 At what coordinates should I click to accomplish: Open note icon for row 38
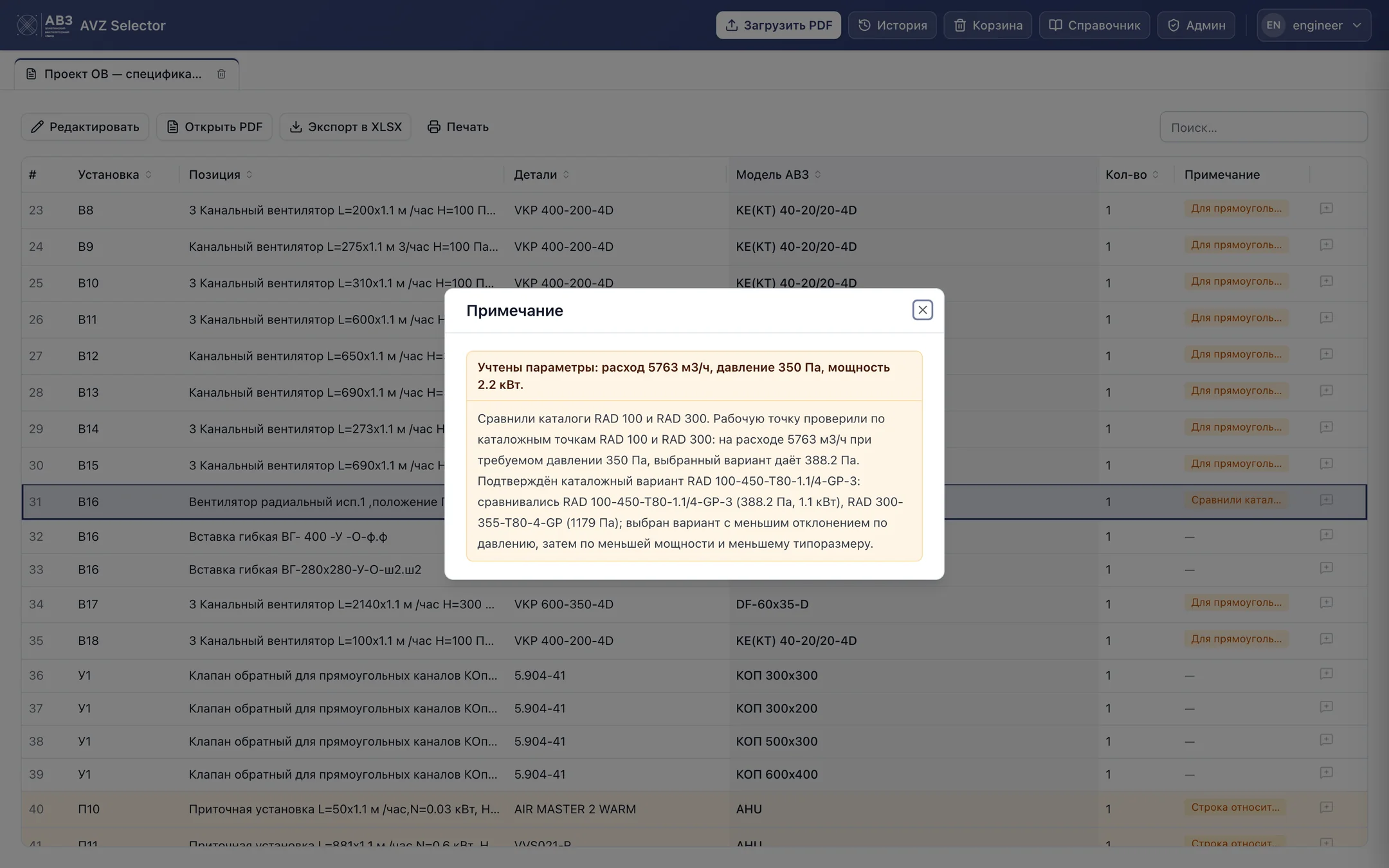click(x=1326, y=740)
